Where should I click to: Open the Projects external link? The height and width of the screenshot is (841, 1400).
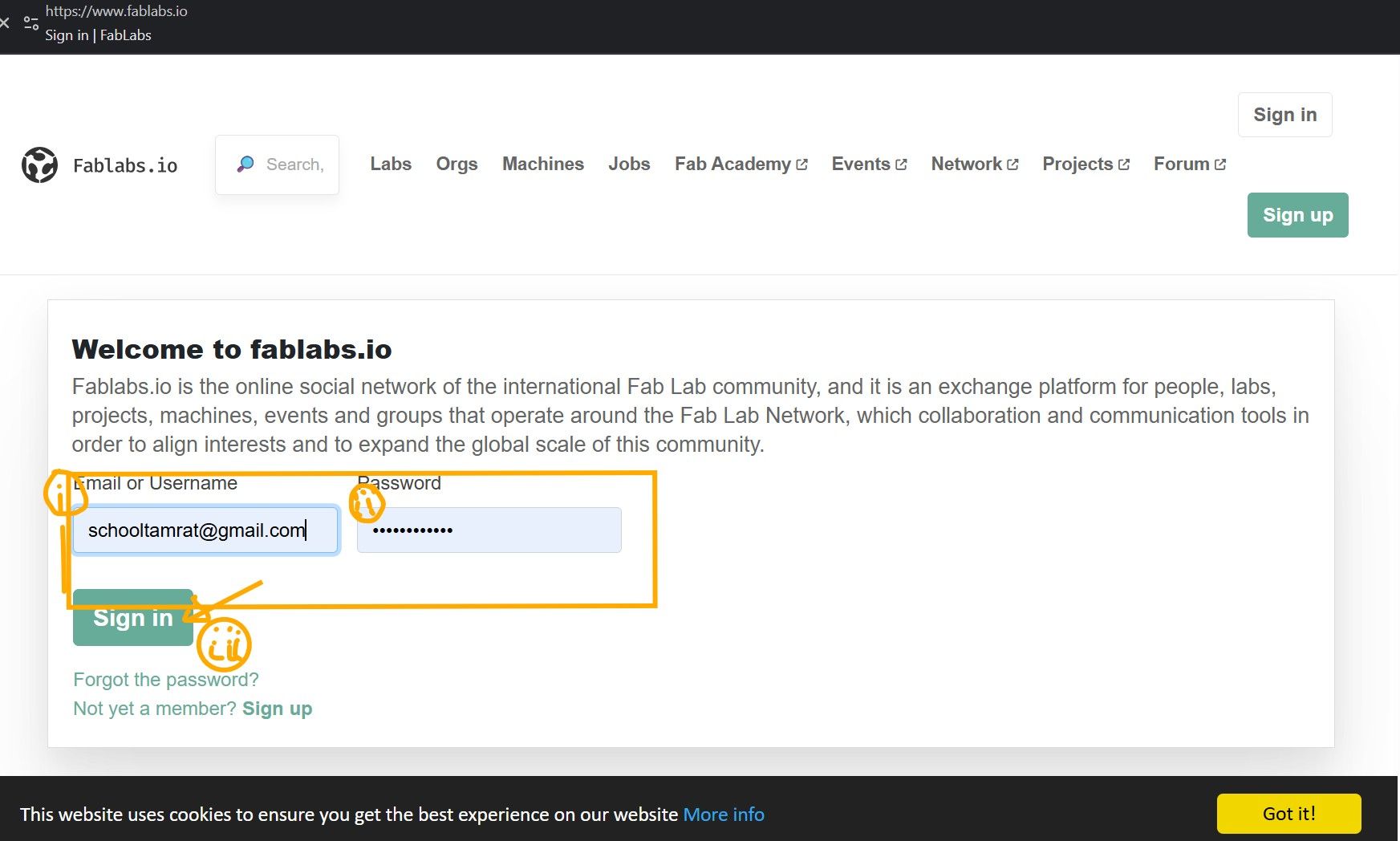[1086, 164]
